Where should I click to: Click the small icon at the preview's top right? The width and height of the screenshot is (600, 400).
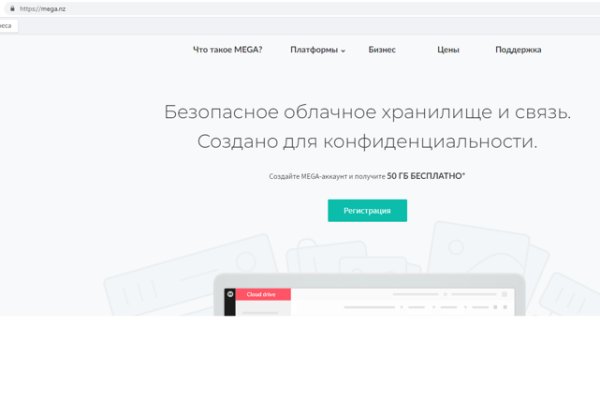pyautogui.click(x=505, y=294)
